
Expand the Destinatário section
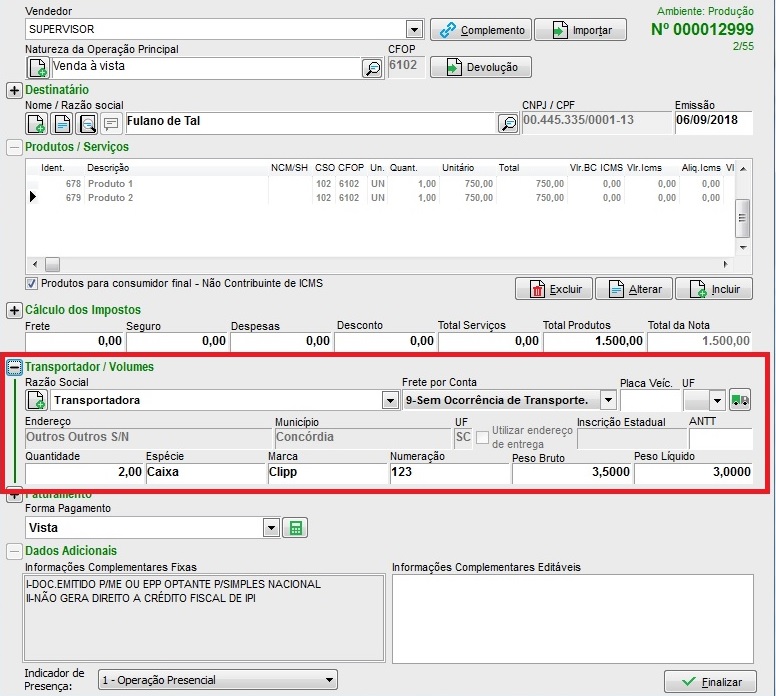click(x=14, y=90)
